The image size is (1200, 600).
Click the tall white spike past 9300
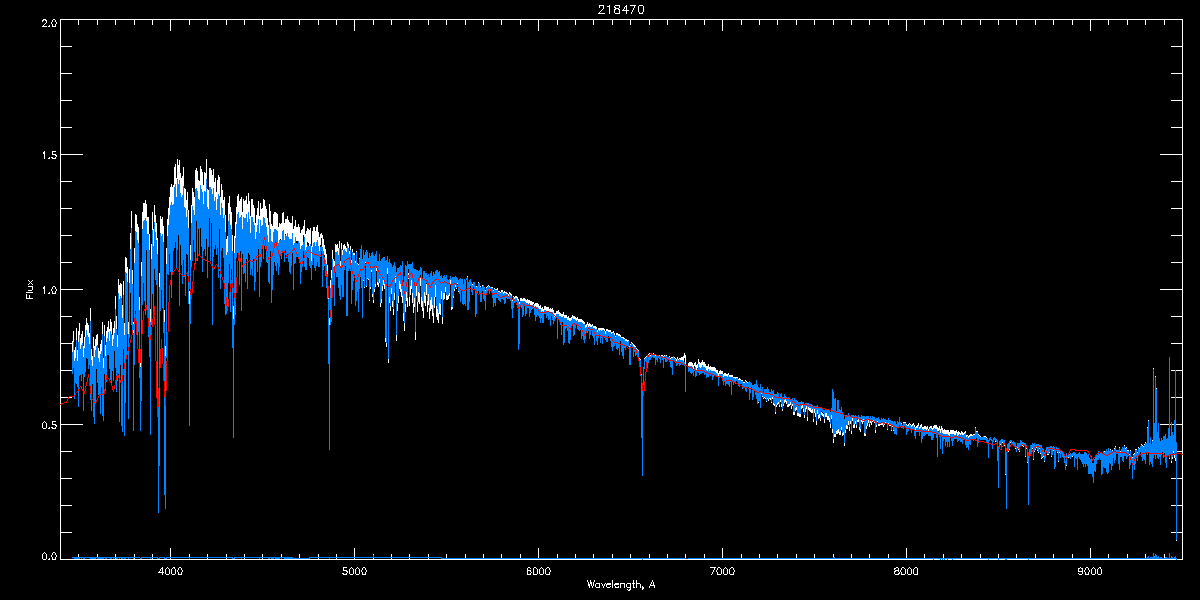click(x=1169, y=395)
